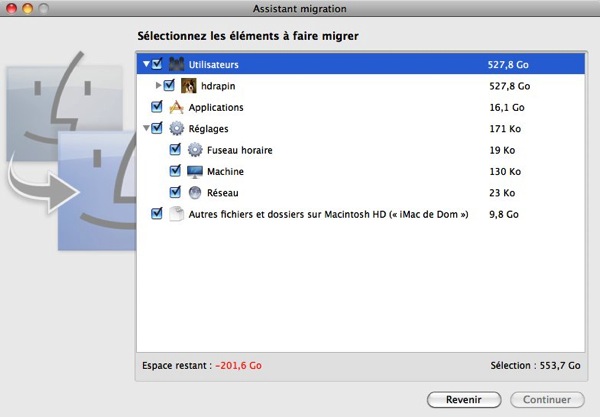
Task: Click the Assistant migration title bar
Action: pos(300,8)
